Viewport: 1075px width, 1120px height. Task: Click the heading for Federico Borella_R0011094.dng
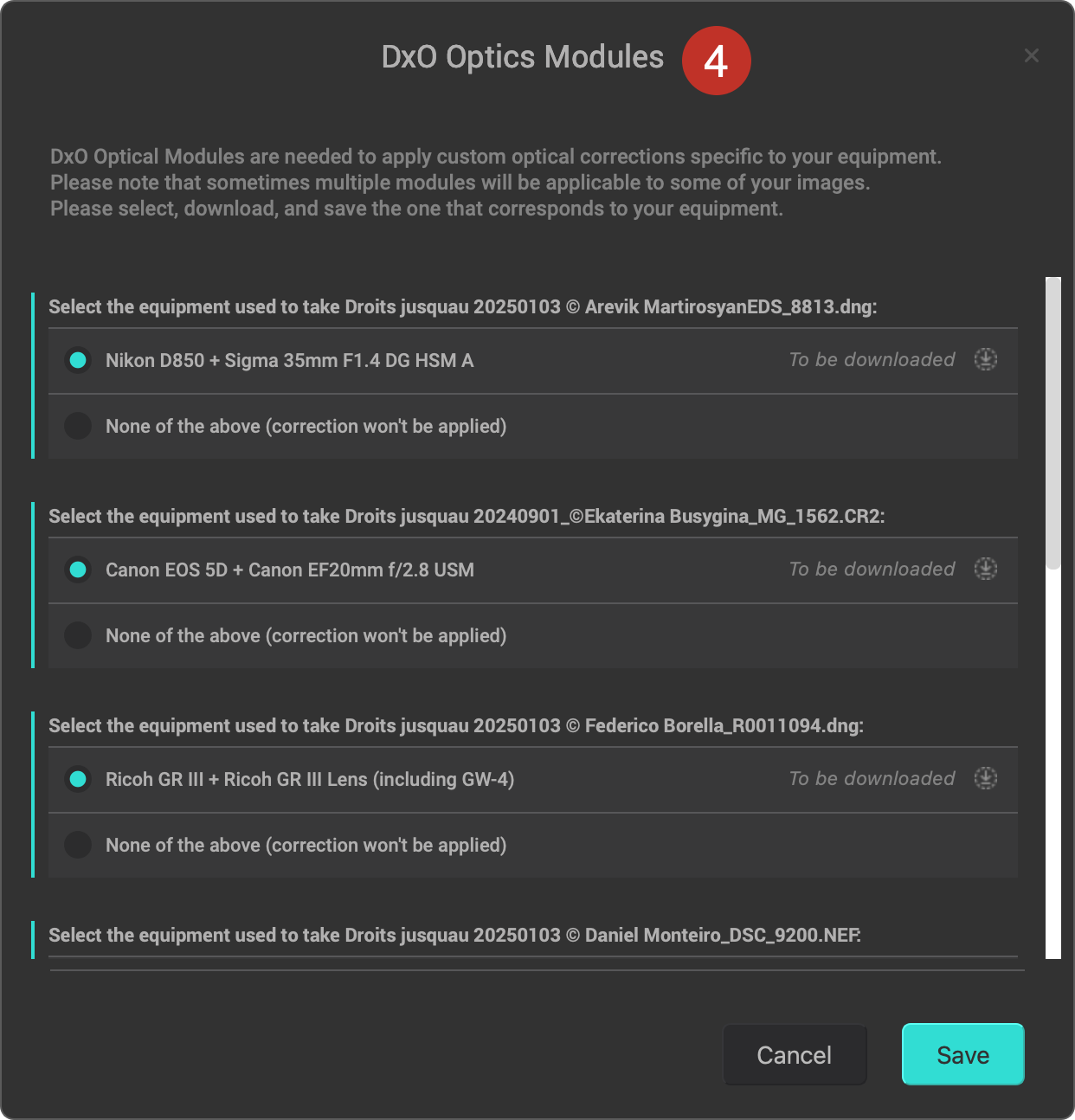(456, 725)
